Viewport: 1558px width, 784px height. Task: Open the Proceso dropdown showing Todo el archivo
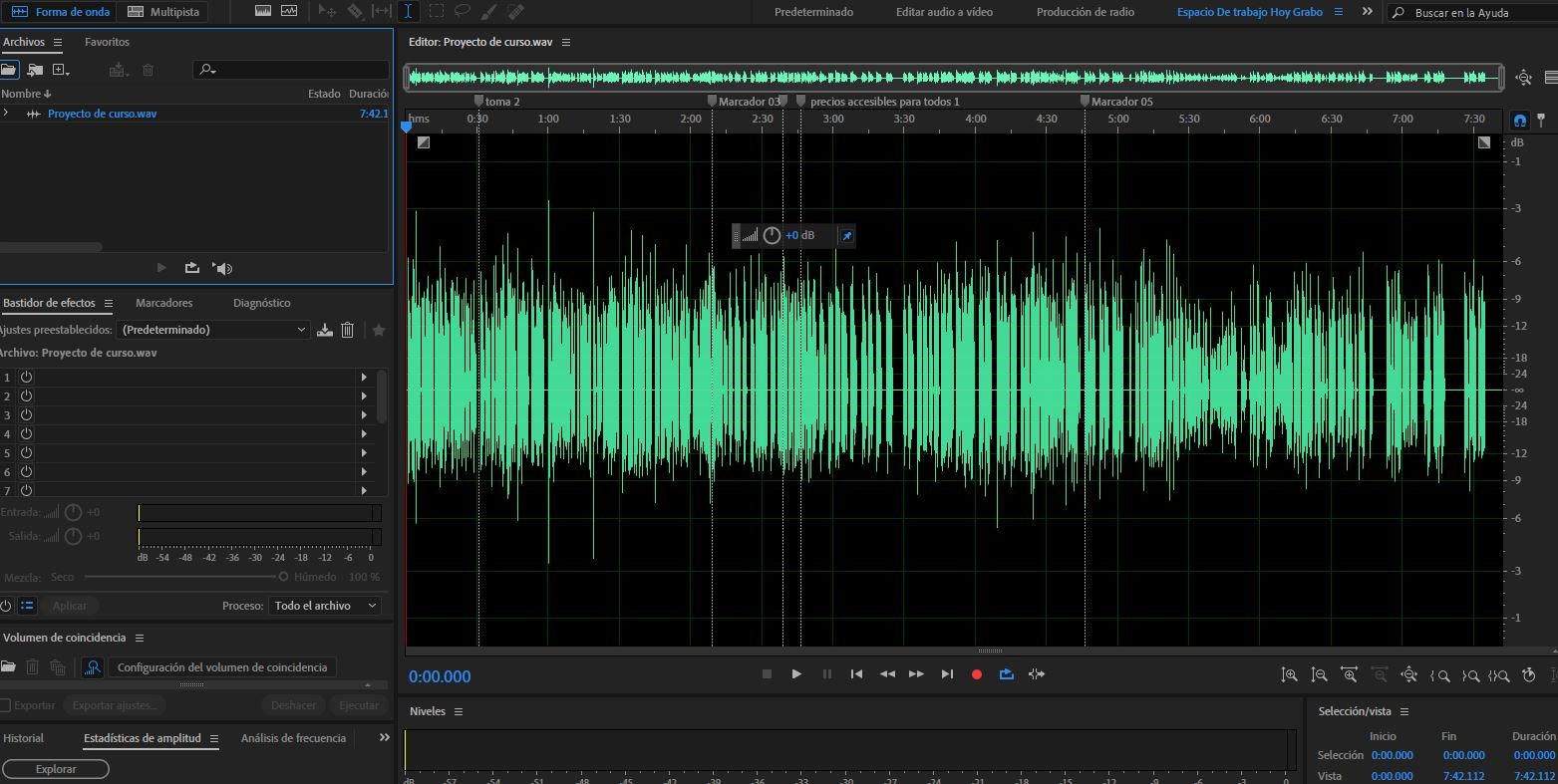pos(325,606)
